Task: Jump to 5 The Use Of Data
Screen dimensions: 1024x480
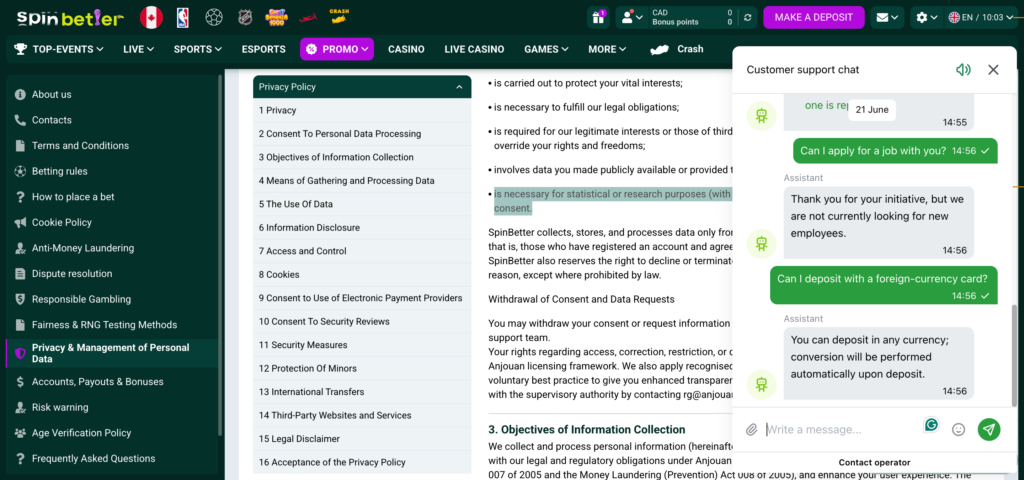Action: 362,204
